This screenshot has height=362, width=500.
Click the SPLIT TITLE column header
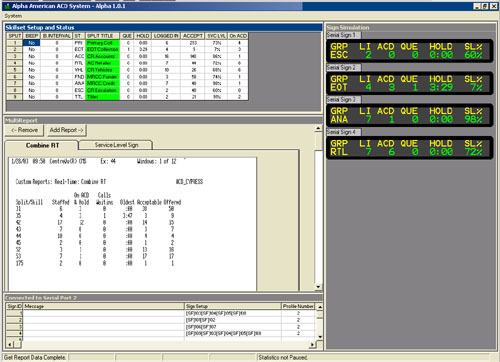(102, 36)
